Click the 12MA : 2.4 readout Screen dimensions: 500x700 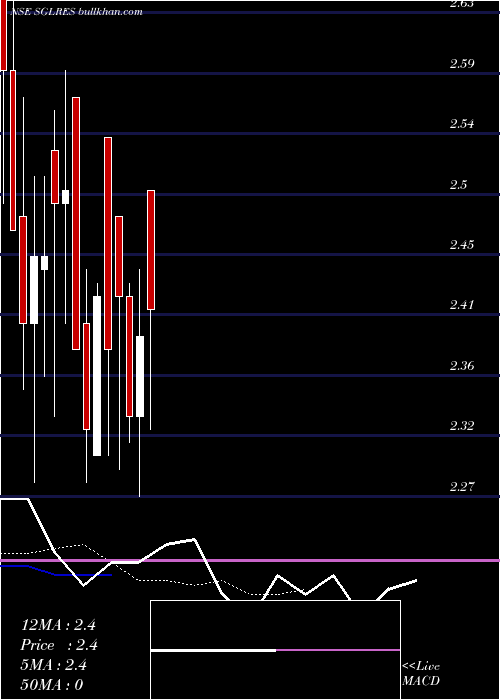(58, 625)
